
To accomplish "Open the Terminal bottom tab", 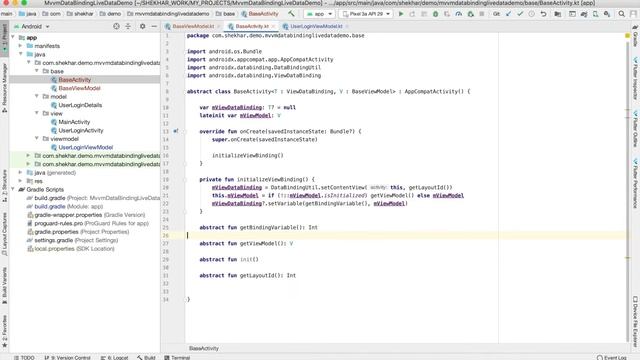I will pos(177,358).
